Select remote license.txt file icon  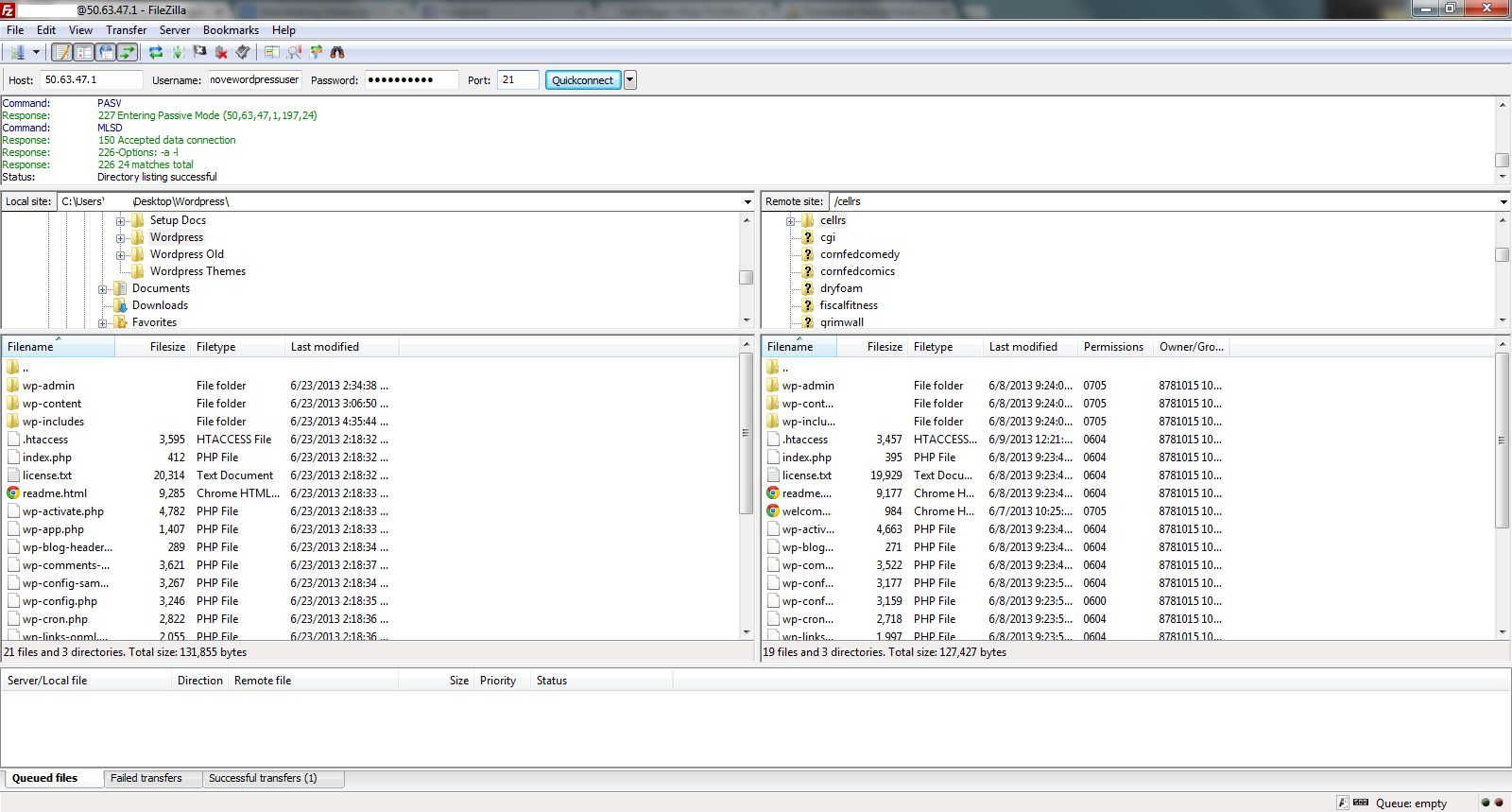tap(773, 475)
